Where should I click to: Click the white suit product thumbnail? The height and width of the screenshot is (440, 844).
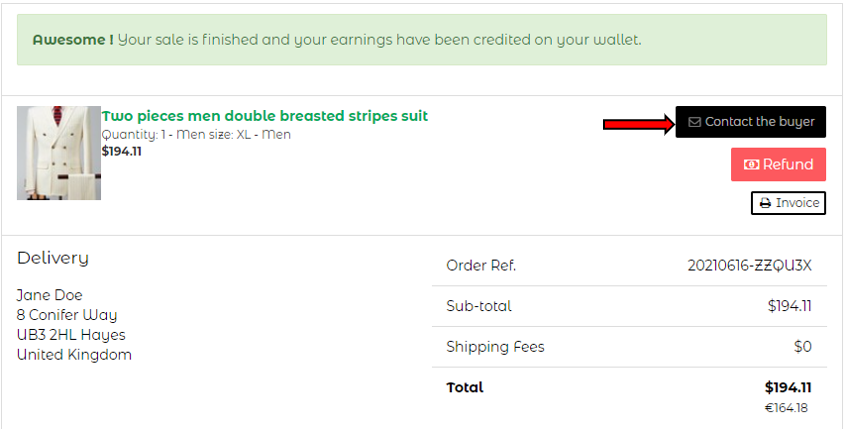tap(59, 153)
